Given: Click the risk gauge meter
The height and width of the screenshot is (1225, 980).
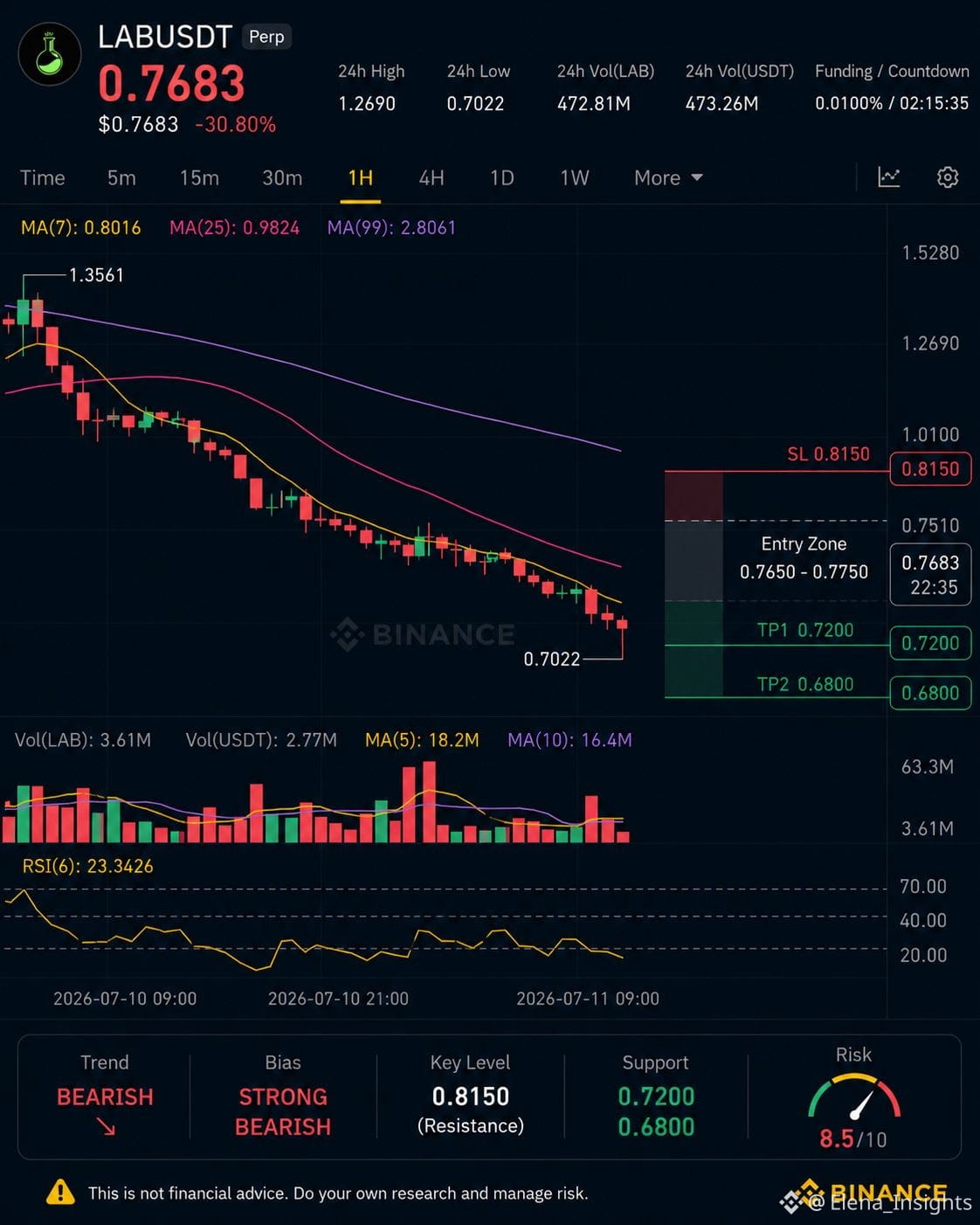Looking at the screenshot, I should tap(853, 1097).
